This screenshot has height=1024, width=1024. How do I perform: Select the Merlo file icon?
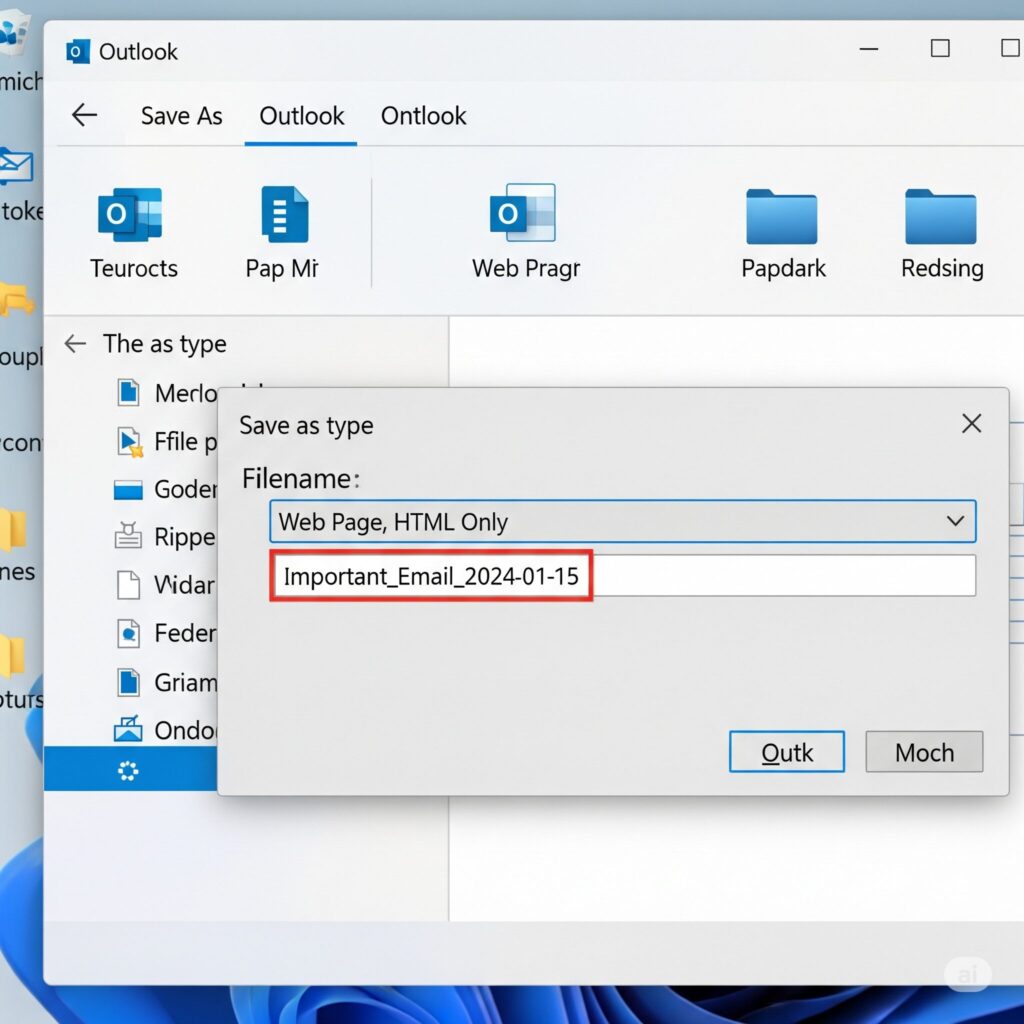tap(130, 392)
